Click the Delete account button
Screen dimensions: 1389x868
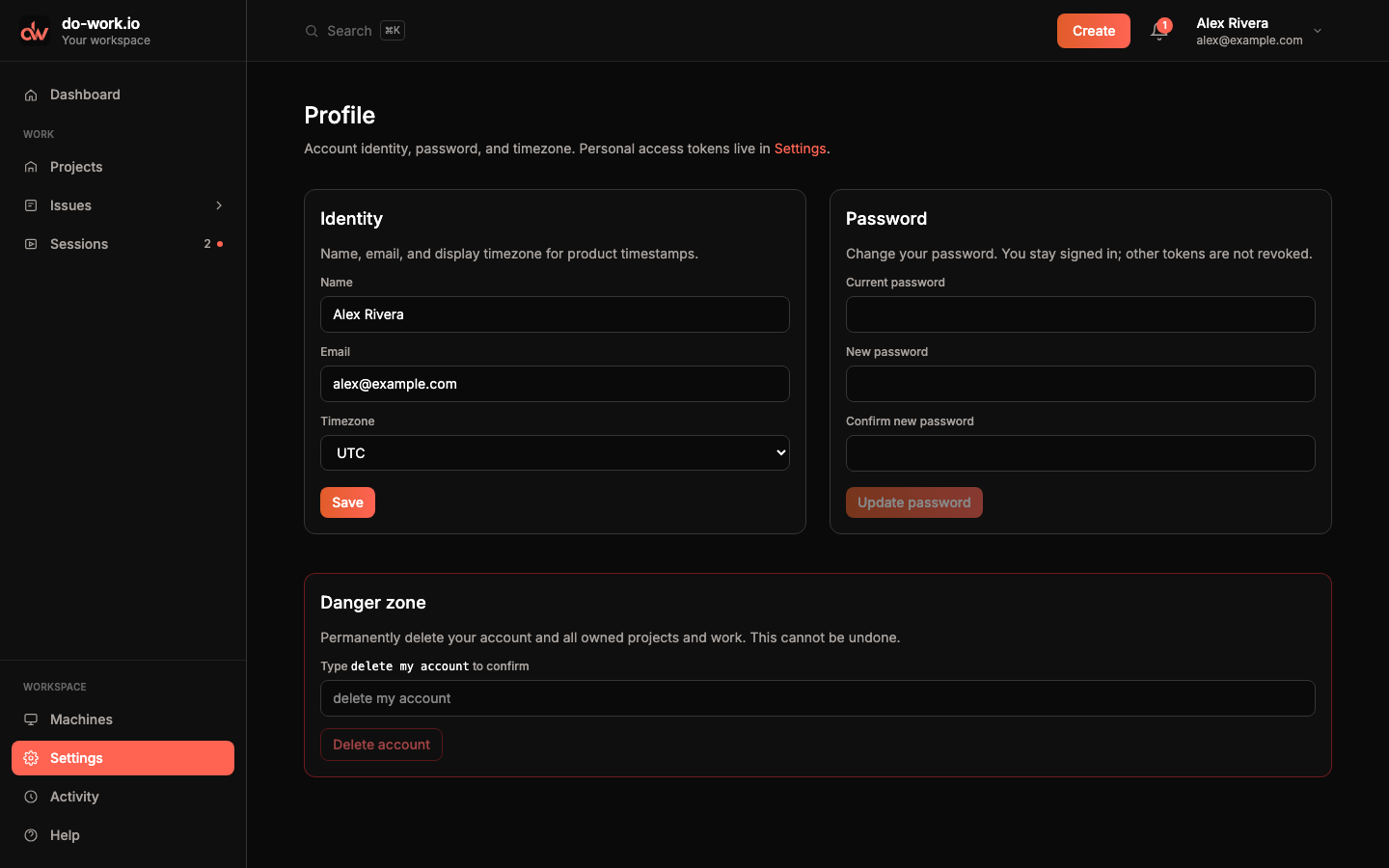pos(381,745)
